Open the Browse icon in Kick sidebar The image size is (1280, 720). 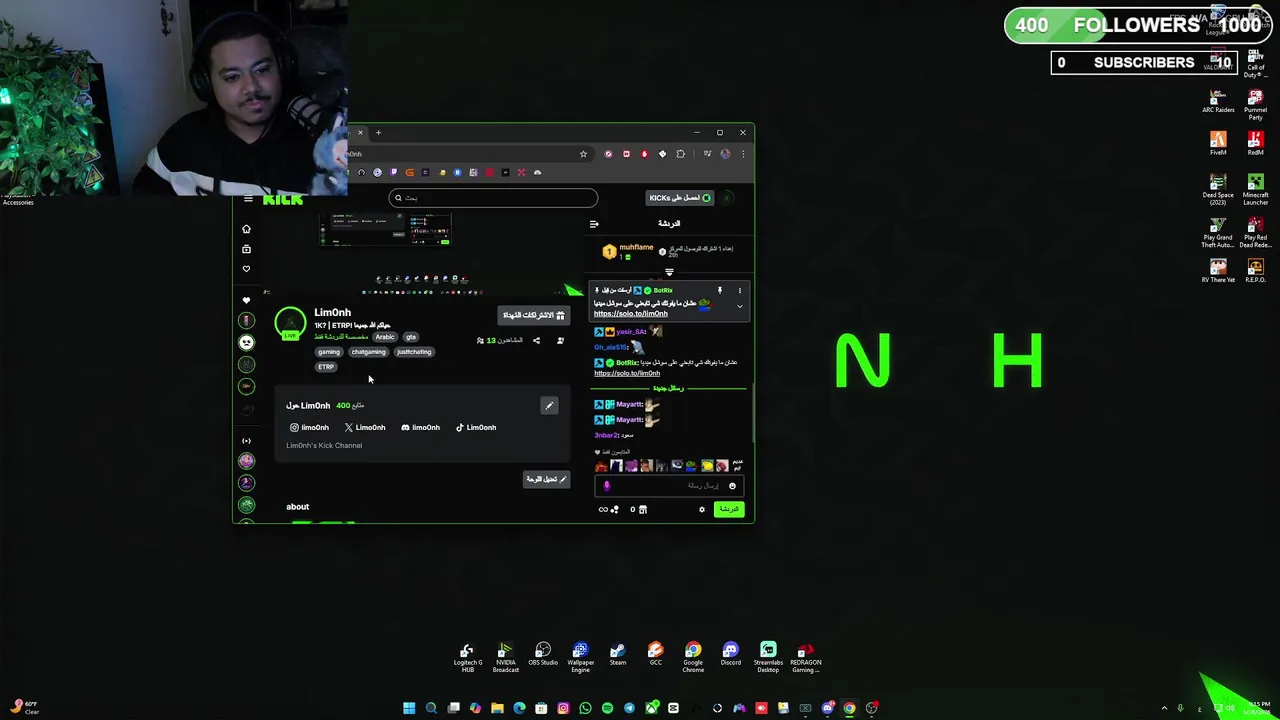click(x=246, y=249)
